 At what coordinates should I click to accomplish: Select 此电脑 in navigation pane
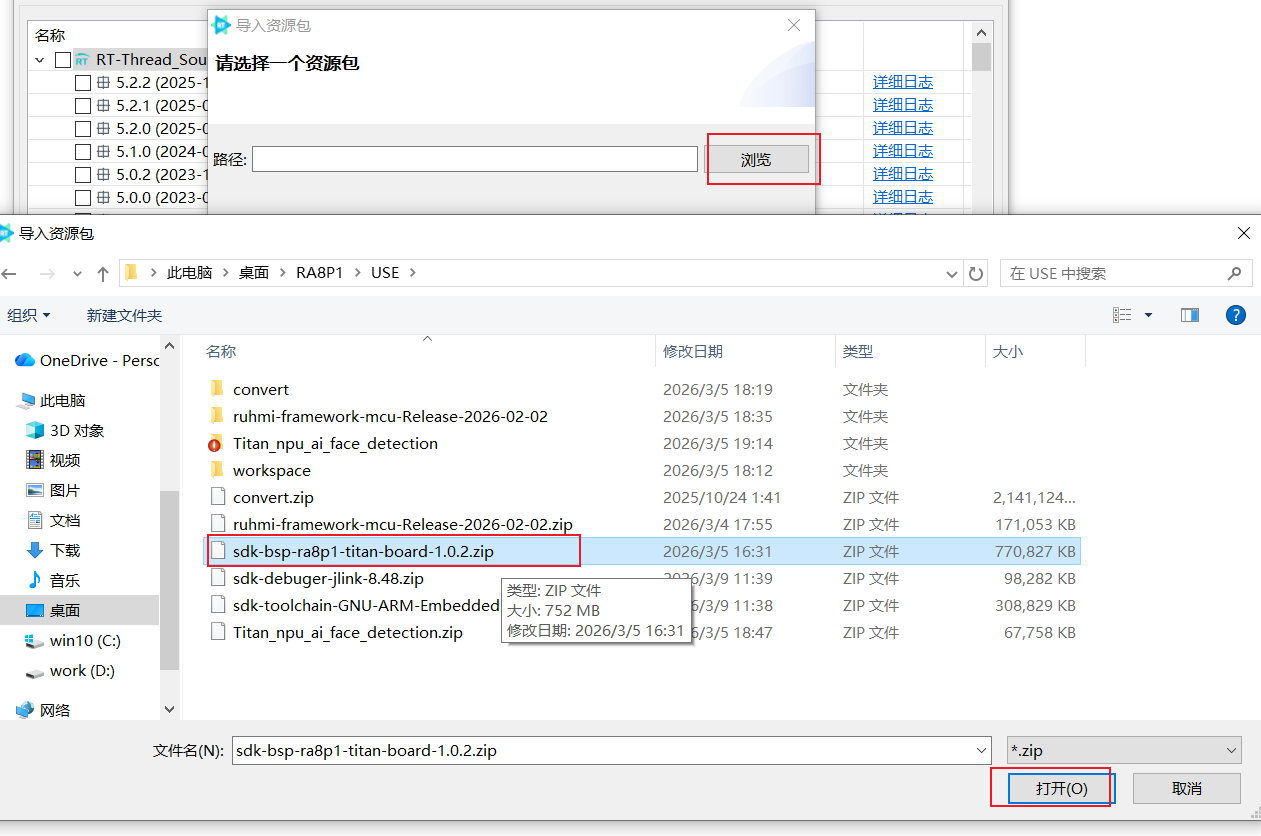[53, 400]
